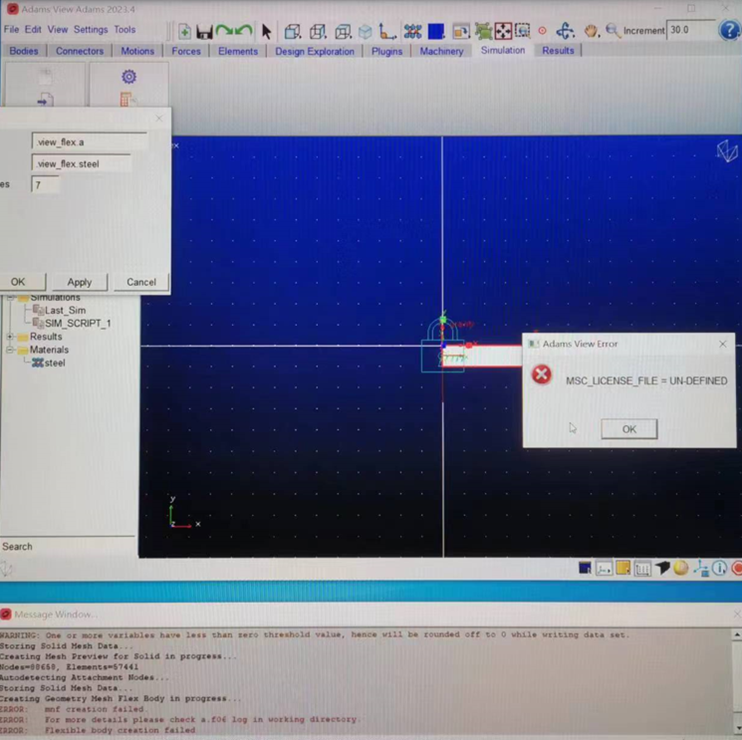Open the Settings menu
This screenshot has height=740, width=742.
click(90, 29)
